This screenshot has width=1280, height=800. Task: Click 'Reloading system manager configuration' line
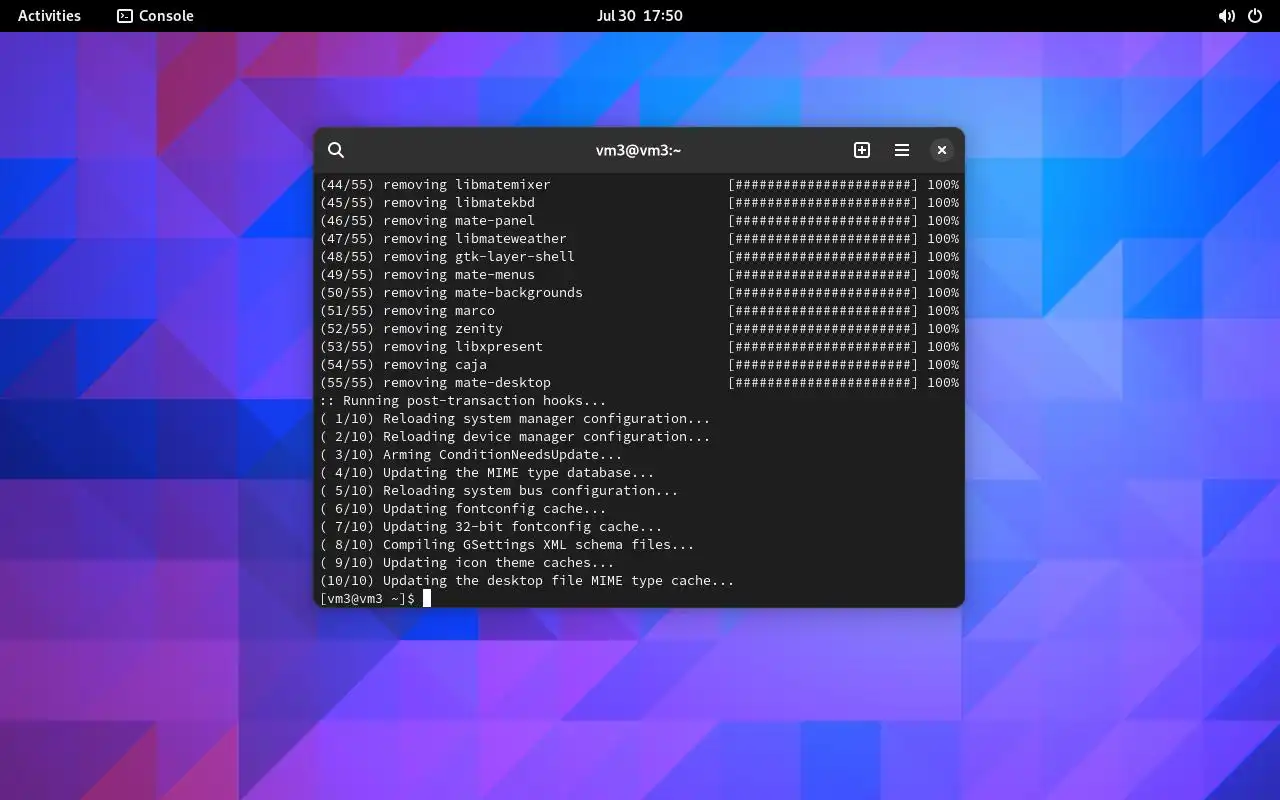point(515,418)
